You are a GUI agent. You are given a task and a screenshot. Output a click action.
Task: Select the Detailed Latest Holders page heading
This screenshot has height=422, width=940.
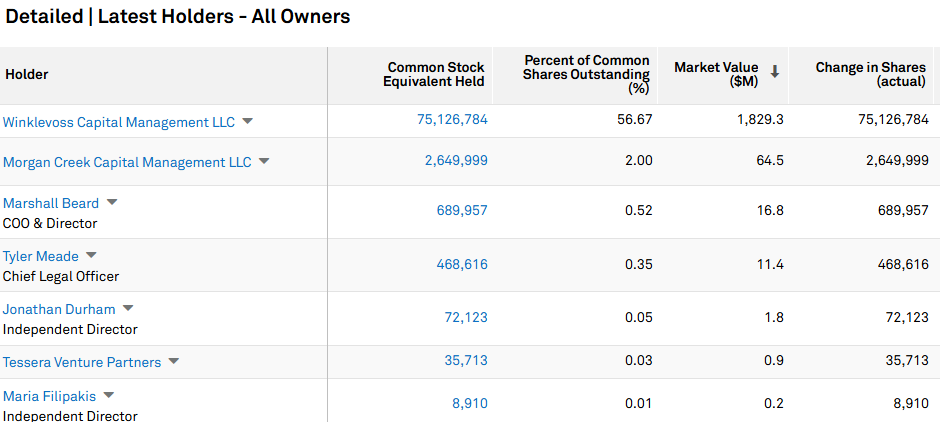click(177, 16)
